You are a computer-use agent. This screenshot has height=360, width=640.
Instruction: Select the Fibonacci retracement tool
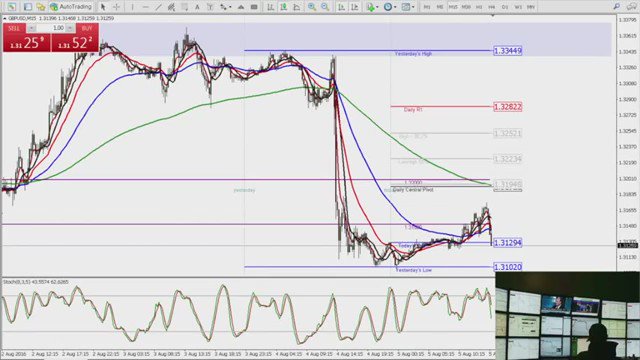point(184,7)
